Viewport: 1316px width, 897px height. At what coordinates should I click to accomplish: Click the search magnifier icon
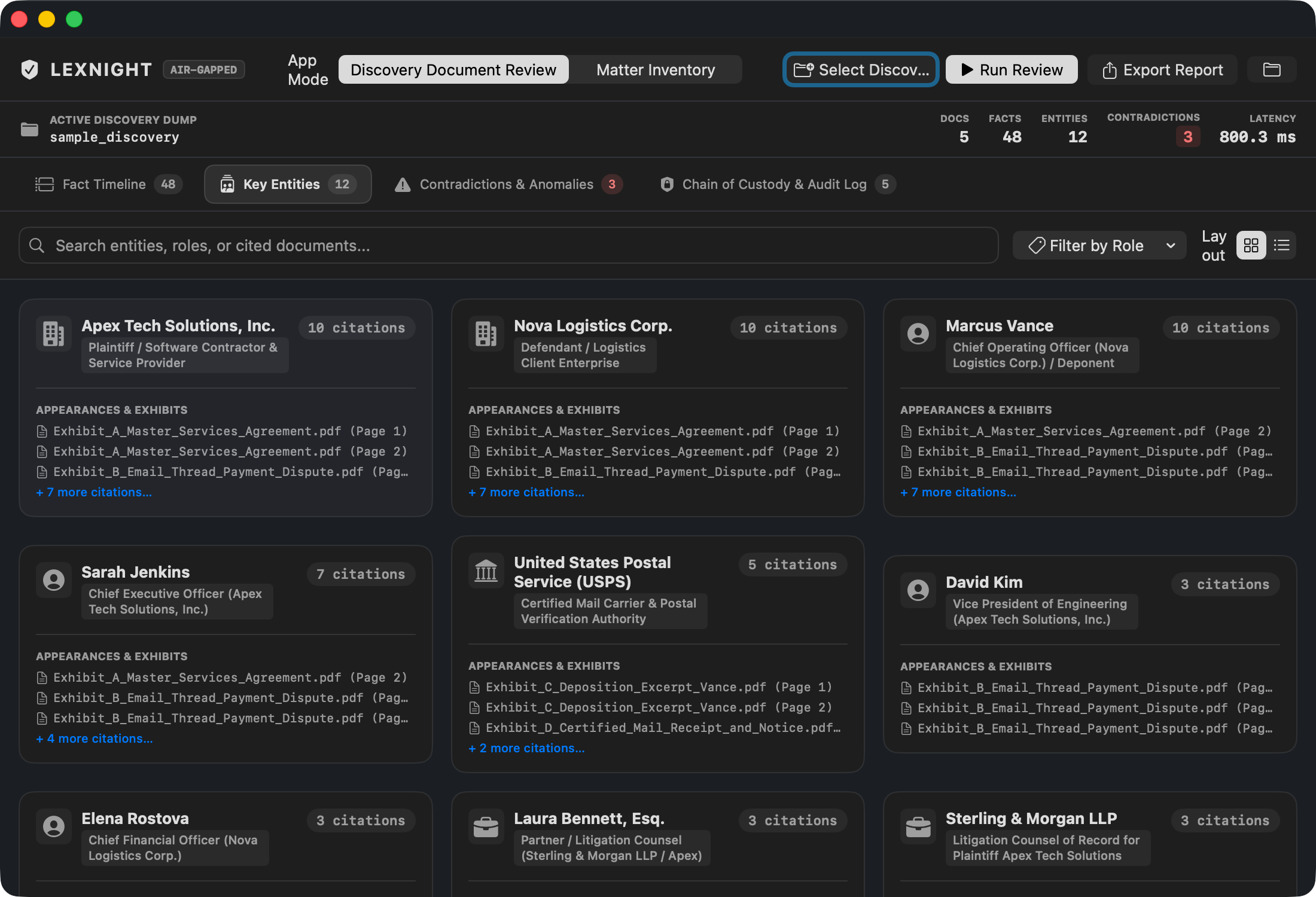click(37, 246)
